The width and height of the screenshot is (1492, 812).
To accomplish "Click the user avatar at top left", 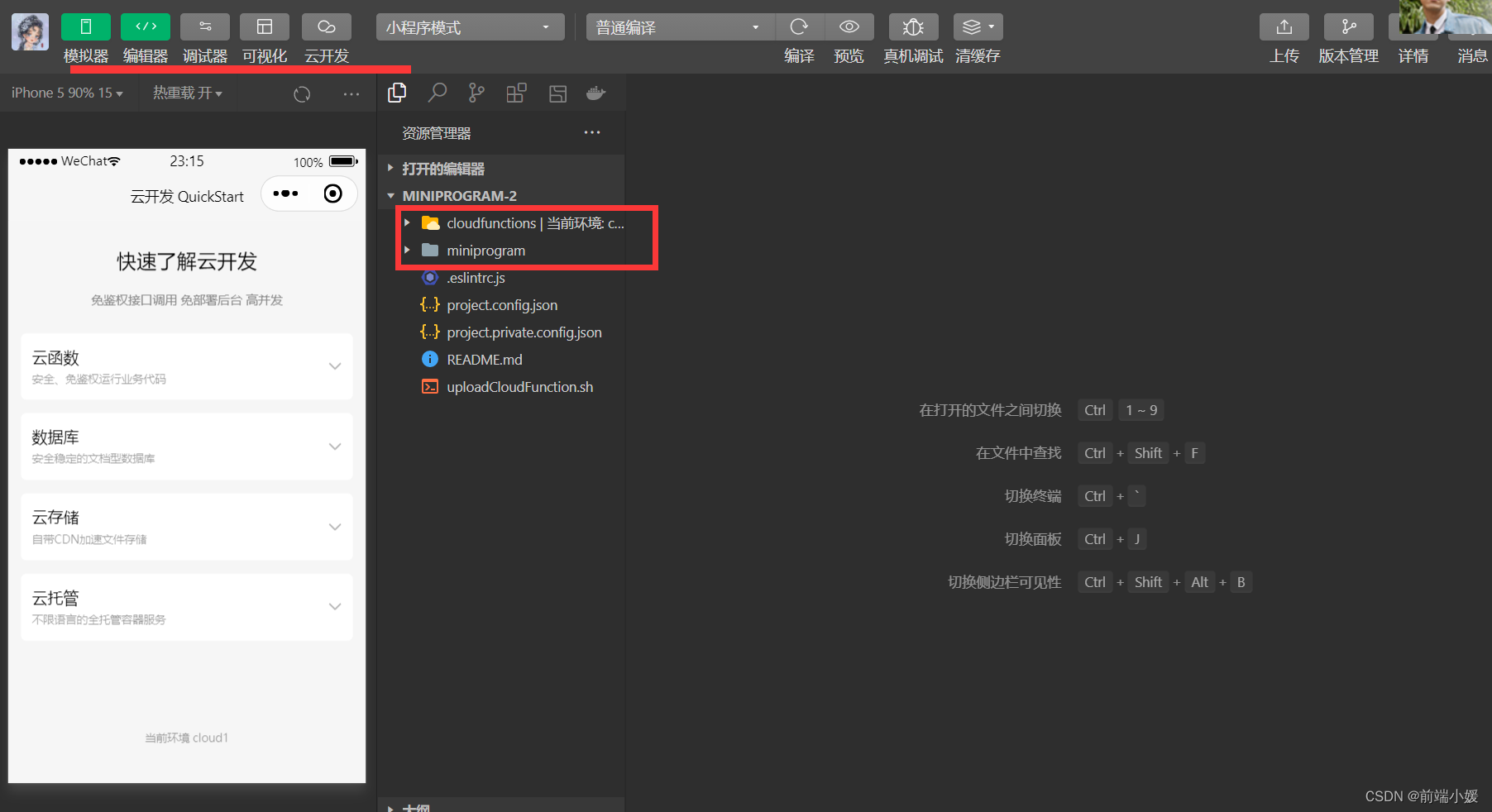I will click(30, 32).
